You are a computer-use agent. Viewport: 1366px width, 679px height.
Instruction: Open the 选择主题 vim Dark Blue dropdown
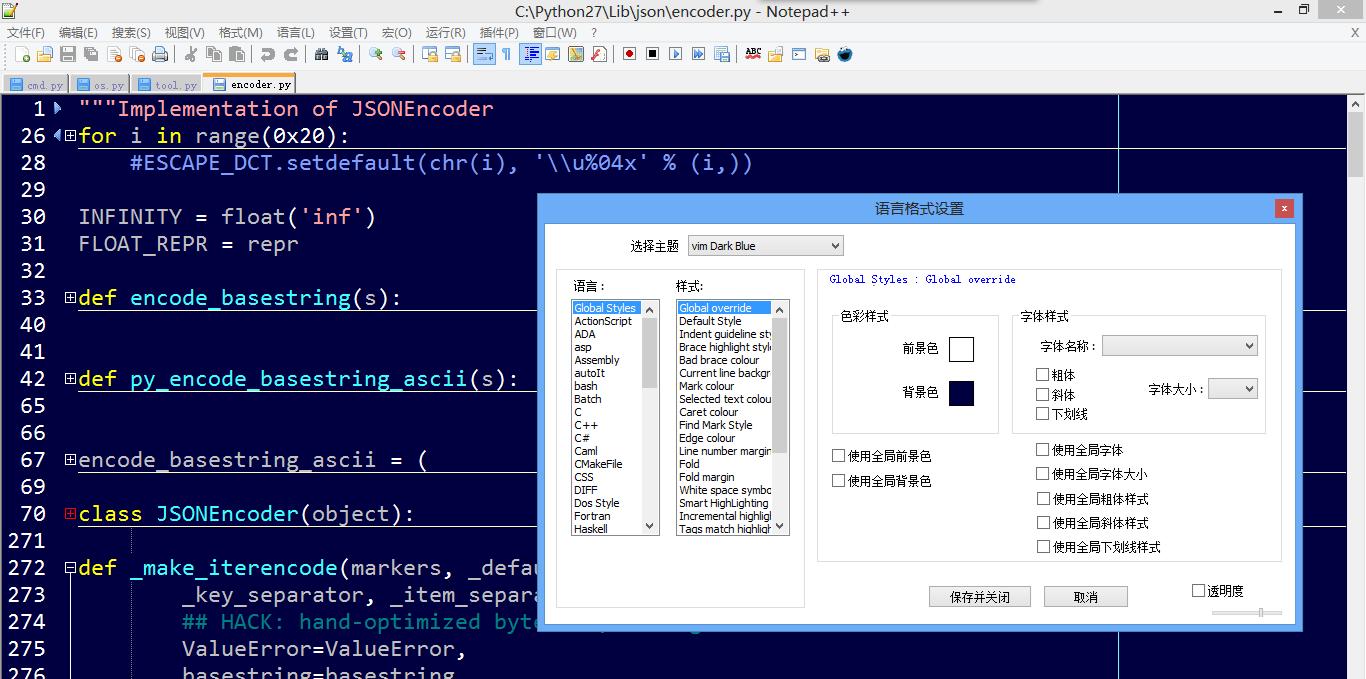click(x=765, y=246)
